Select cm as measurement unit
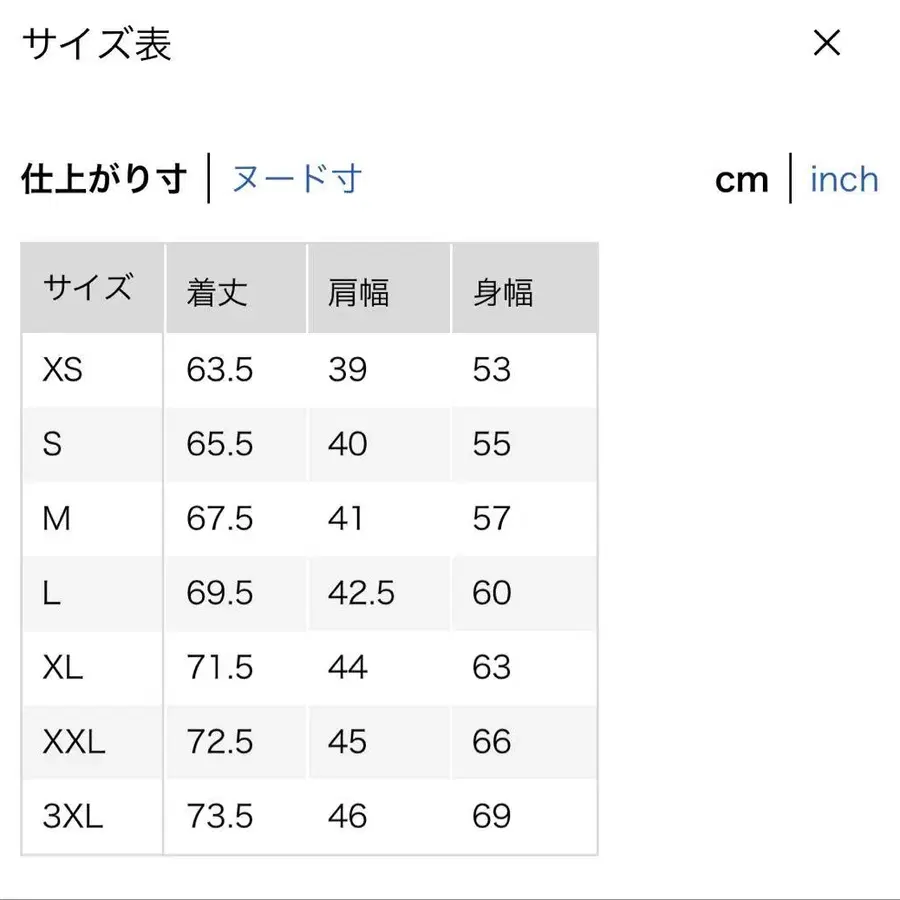The height and width of the screenshot is (900, 900). [x=742, y=180]
